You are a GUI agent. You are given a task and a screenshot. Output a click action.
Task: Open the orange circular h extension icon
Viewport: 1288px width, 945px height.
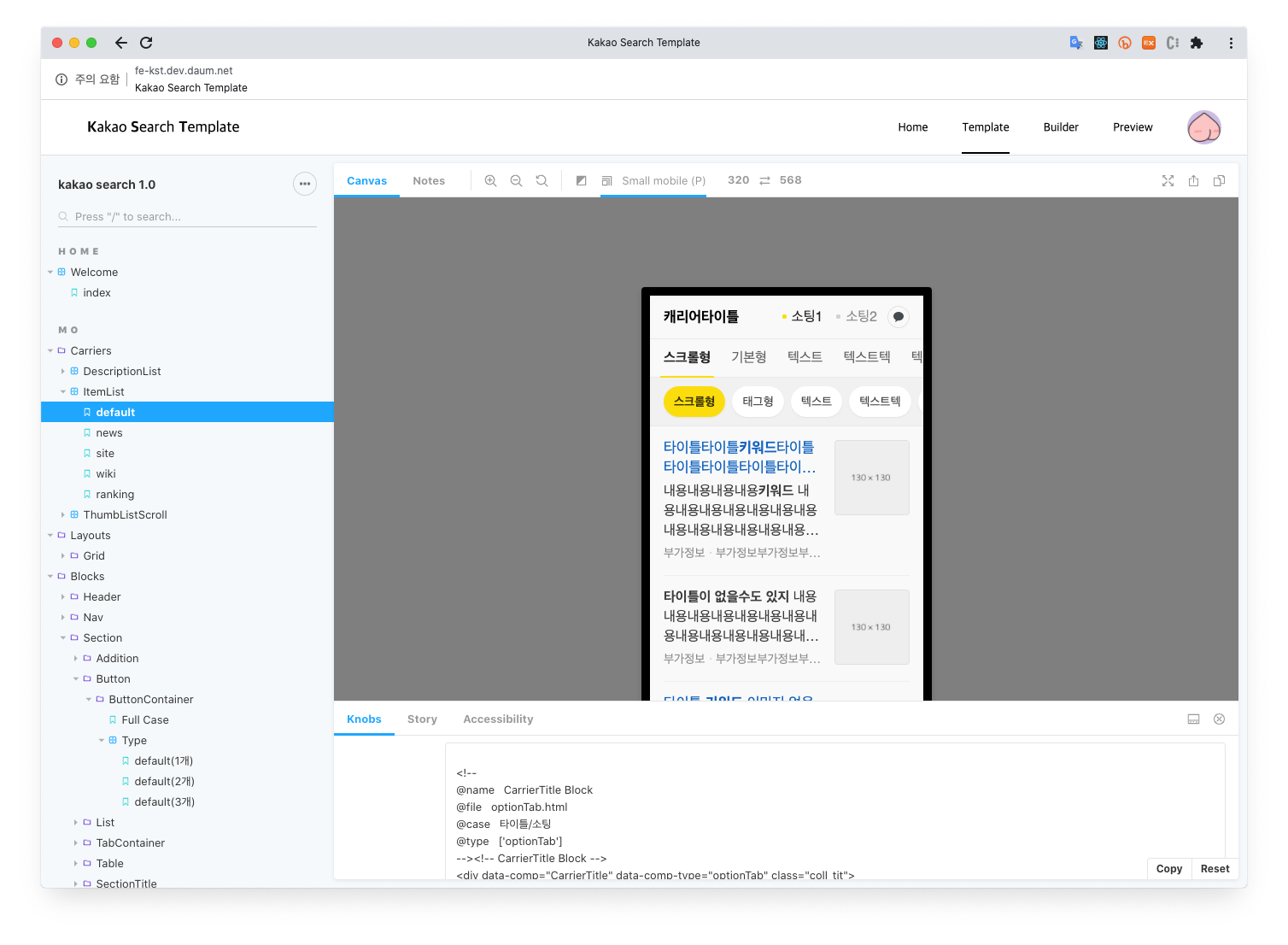coord(1125,43)
